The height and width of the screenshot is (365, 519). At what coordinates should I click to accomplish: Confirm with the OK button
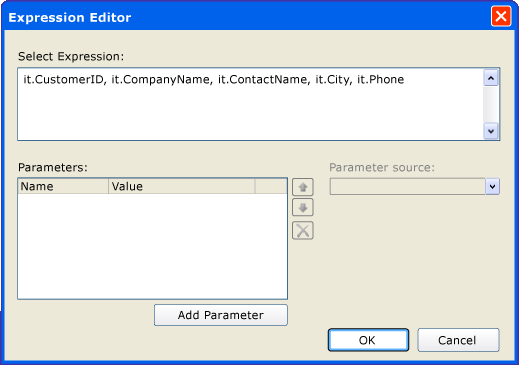click(368, 340)
